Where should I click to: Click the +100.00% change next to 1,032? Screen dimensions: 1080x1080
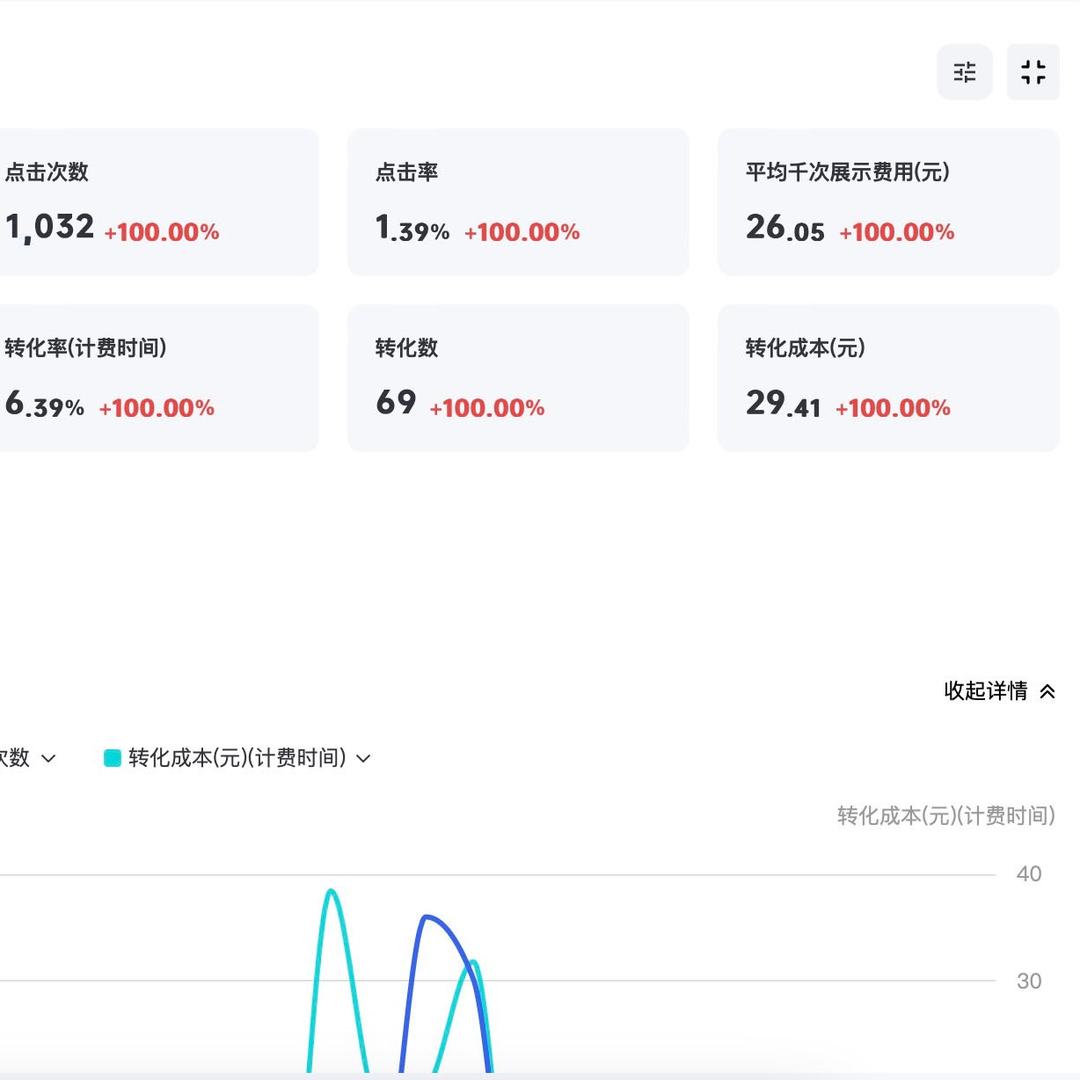point(161,232)
